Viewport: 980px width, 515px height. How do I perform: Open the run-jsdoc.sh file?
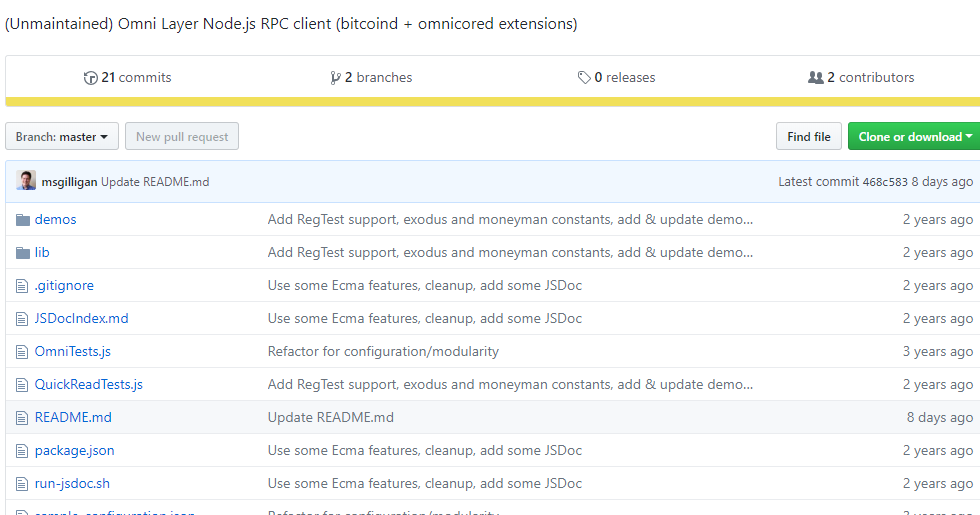[72, 484]
